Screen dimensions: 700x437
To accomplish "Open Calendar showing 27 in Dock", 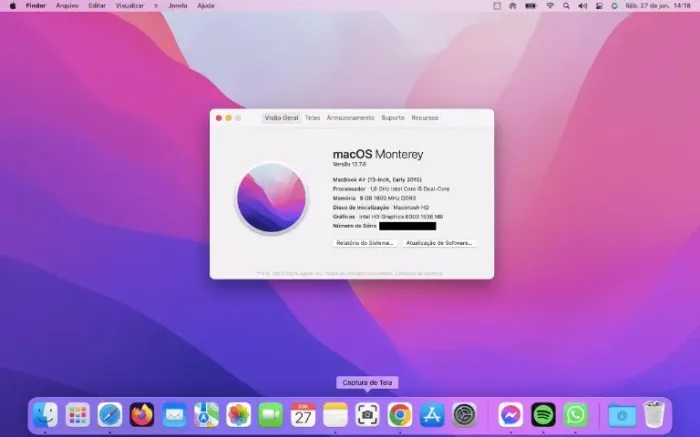I will 303,415.
